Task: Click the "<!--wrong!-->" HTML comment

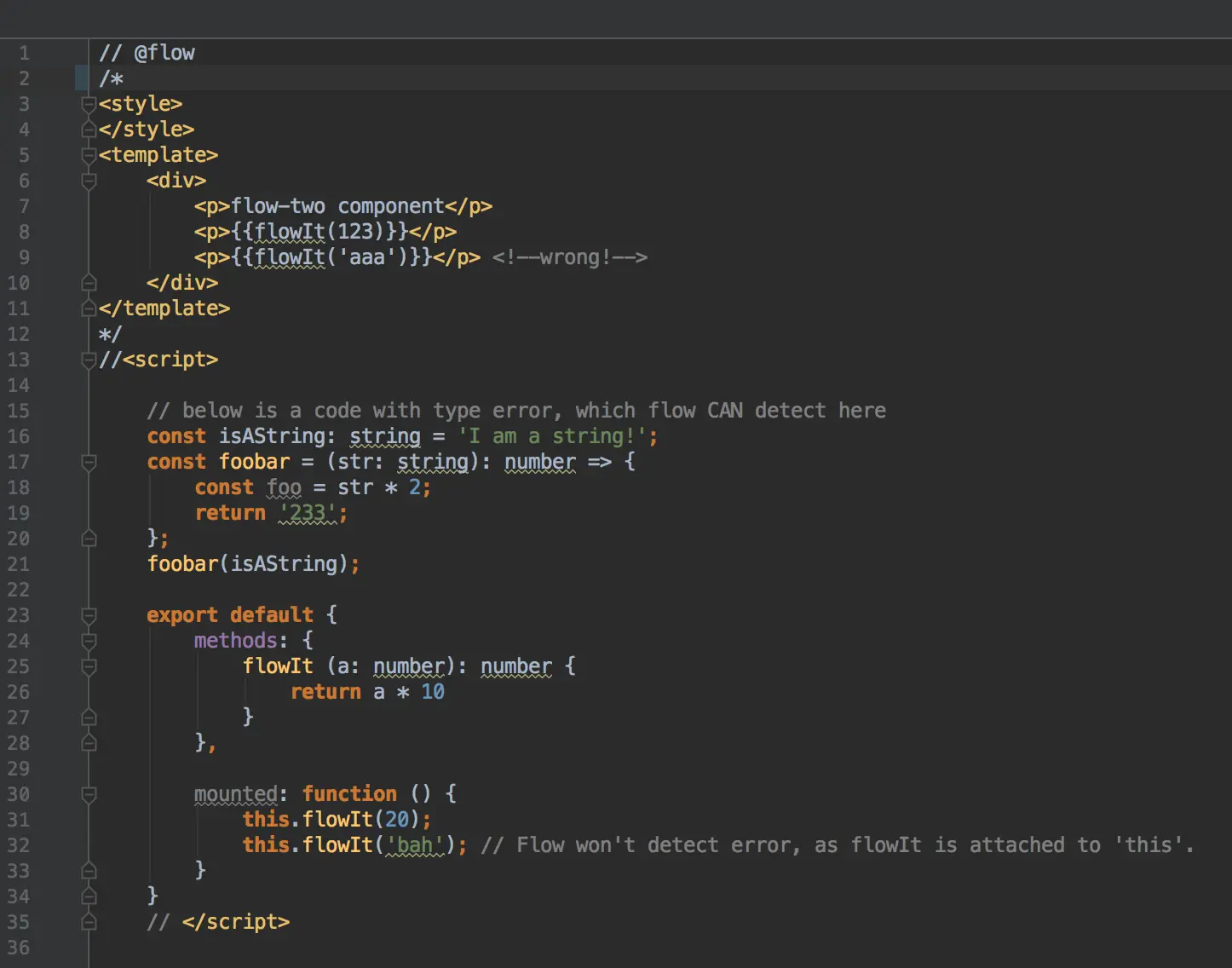Action: coord(569,257)
